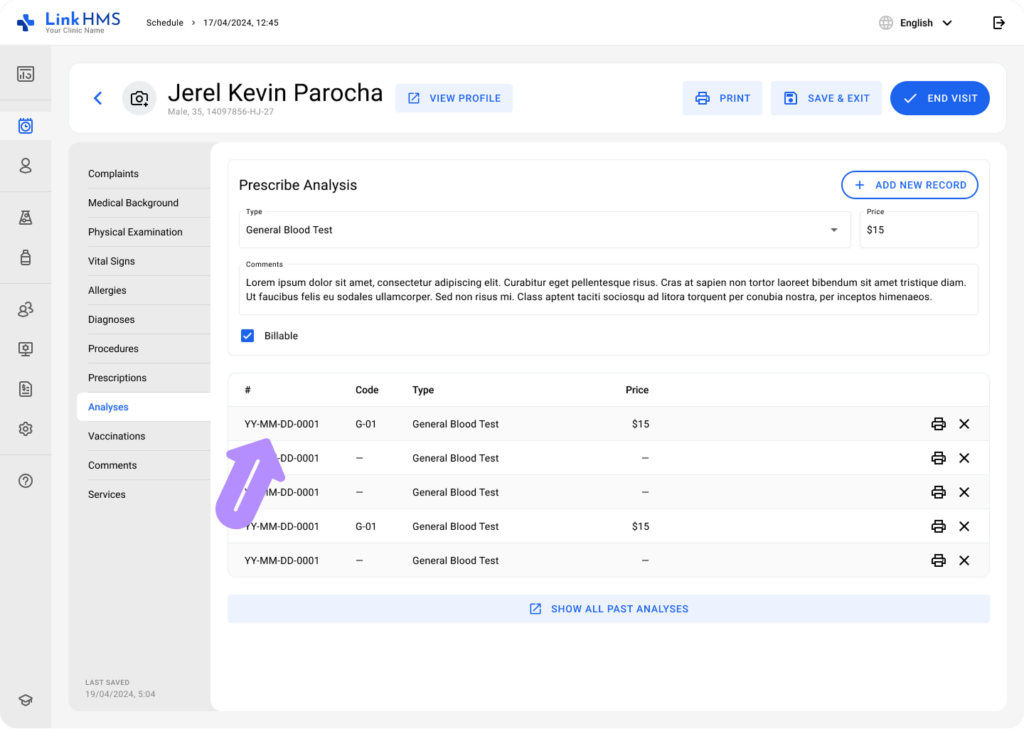Click the Print button in header
1024x729 pixels.
pos(722,98)
